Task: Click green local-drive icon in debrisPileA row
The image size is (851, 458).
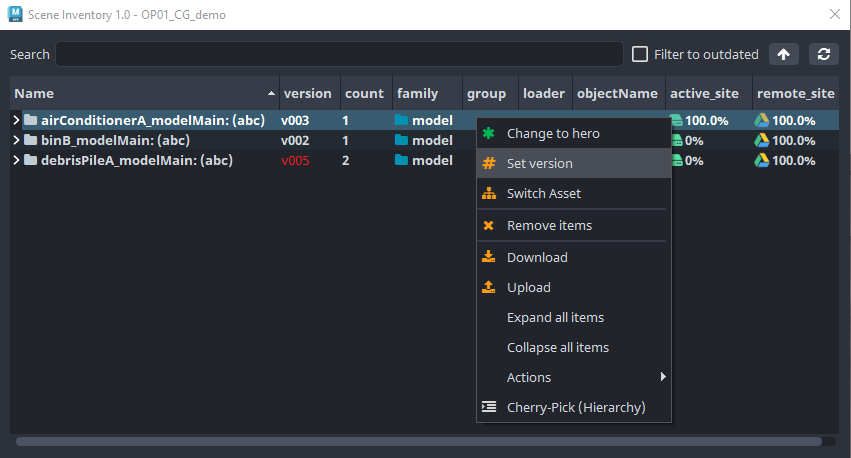Action: [677, 161]
